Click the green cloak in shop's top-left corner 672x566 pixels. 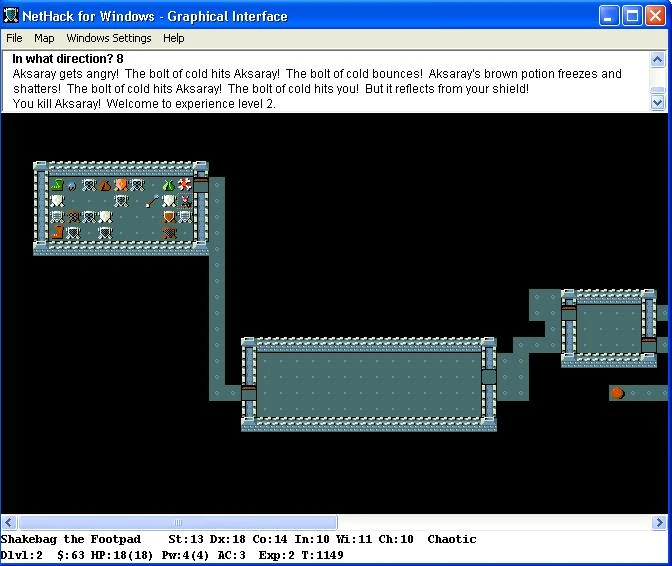(57, 185)
